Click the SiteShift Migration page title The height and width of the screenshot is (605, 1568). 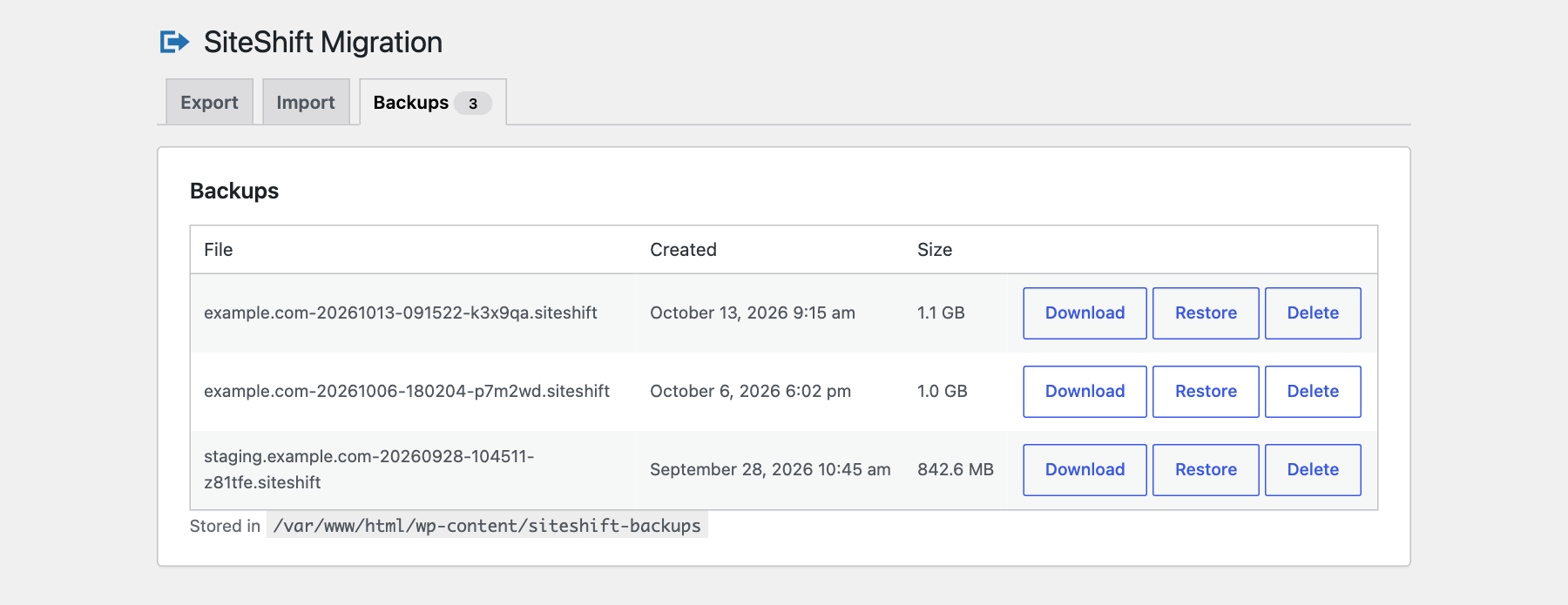(x=323, y=42)
